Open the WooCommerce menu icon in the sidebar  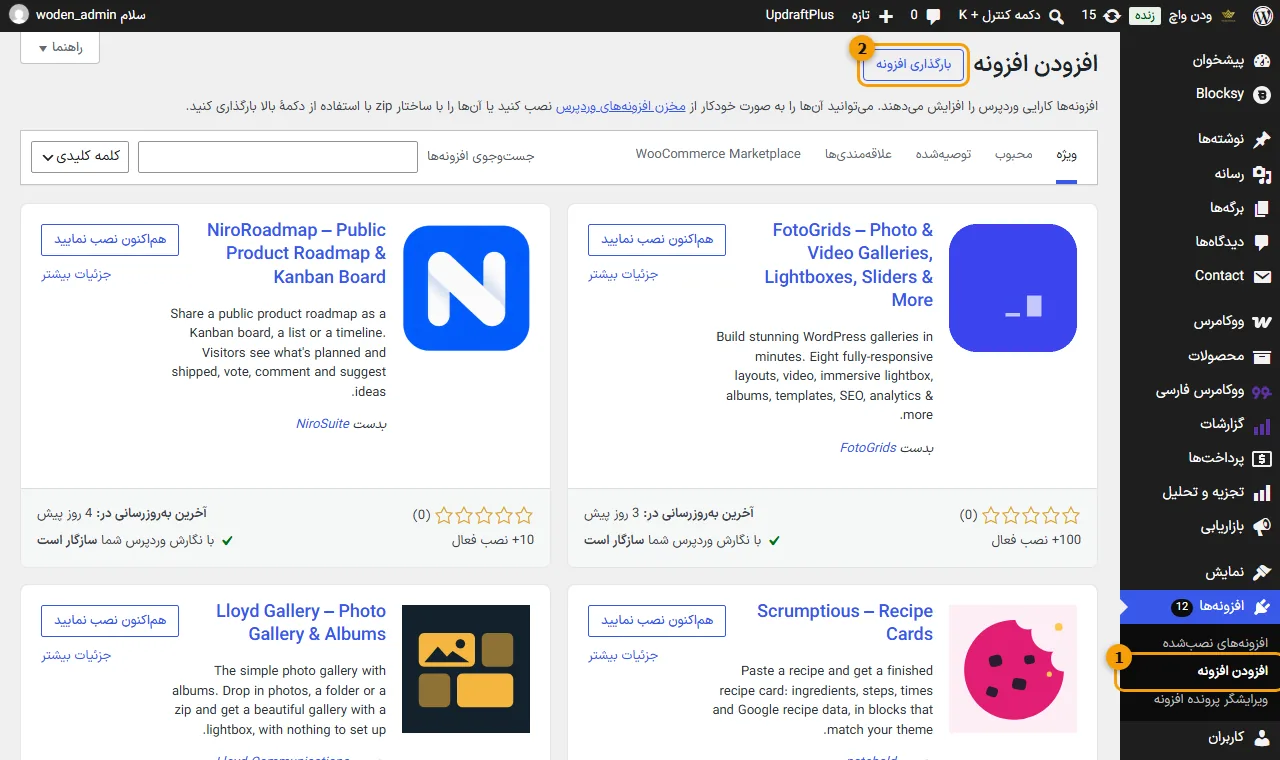coord(1262,323)
